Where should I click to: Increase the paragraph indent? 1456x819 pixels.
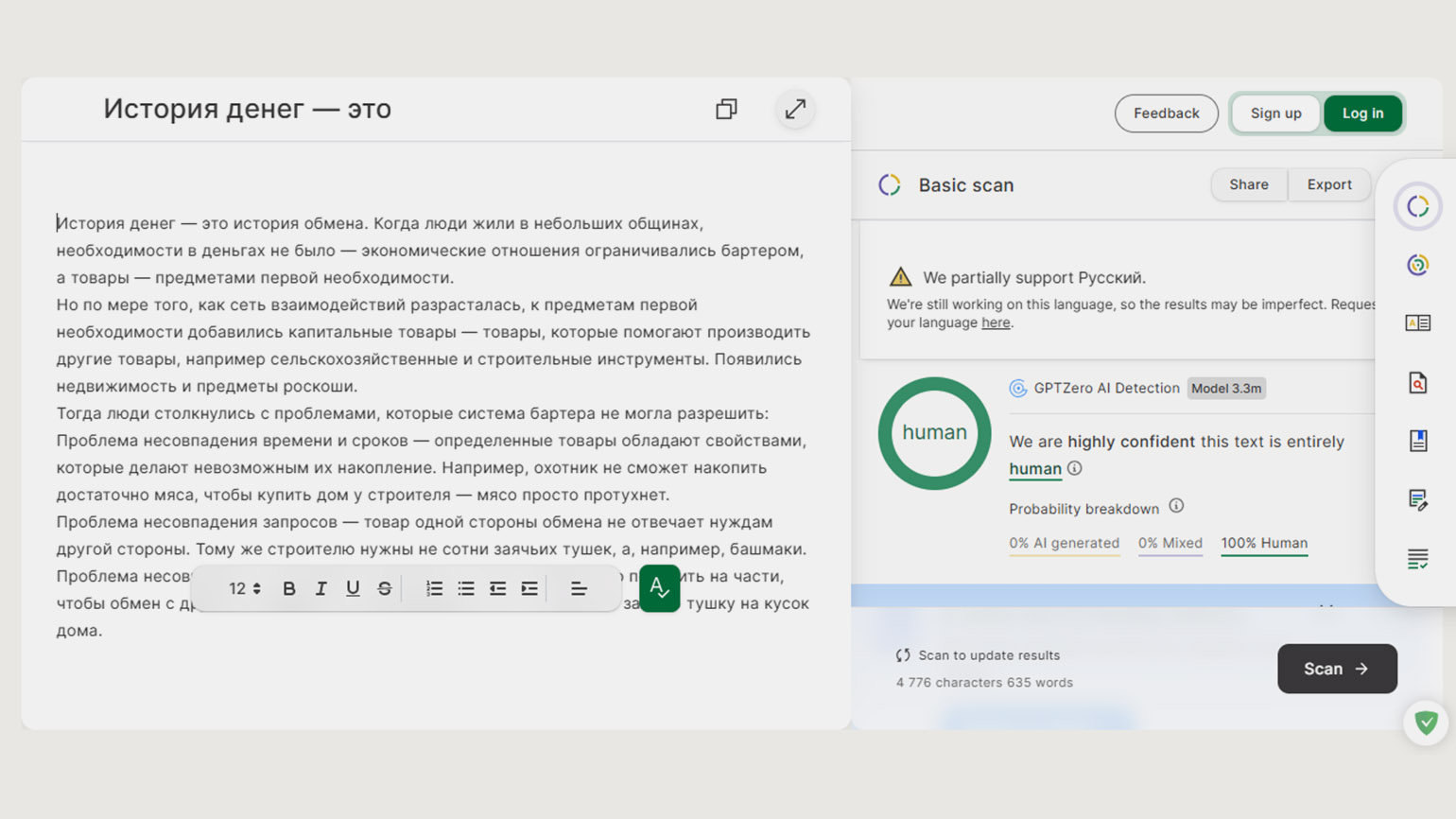click(529, 588)
